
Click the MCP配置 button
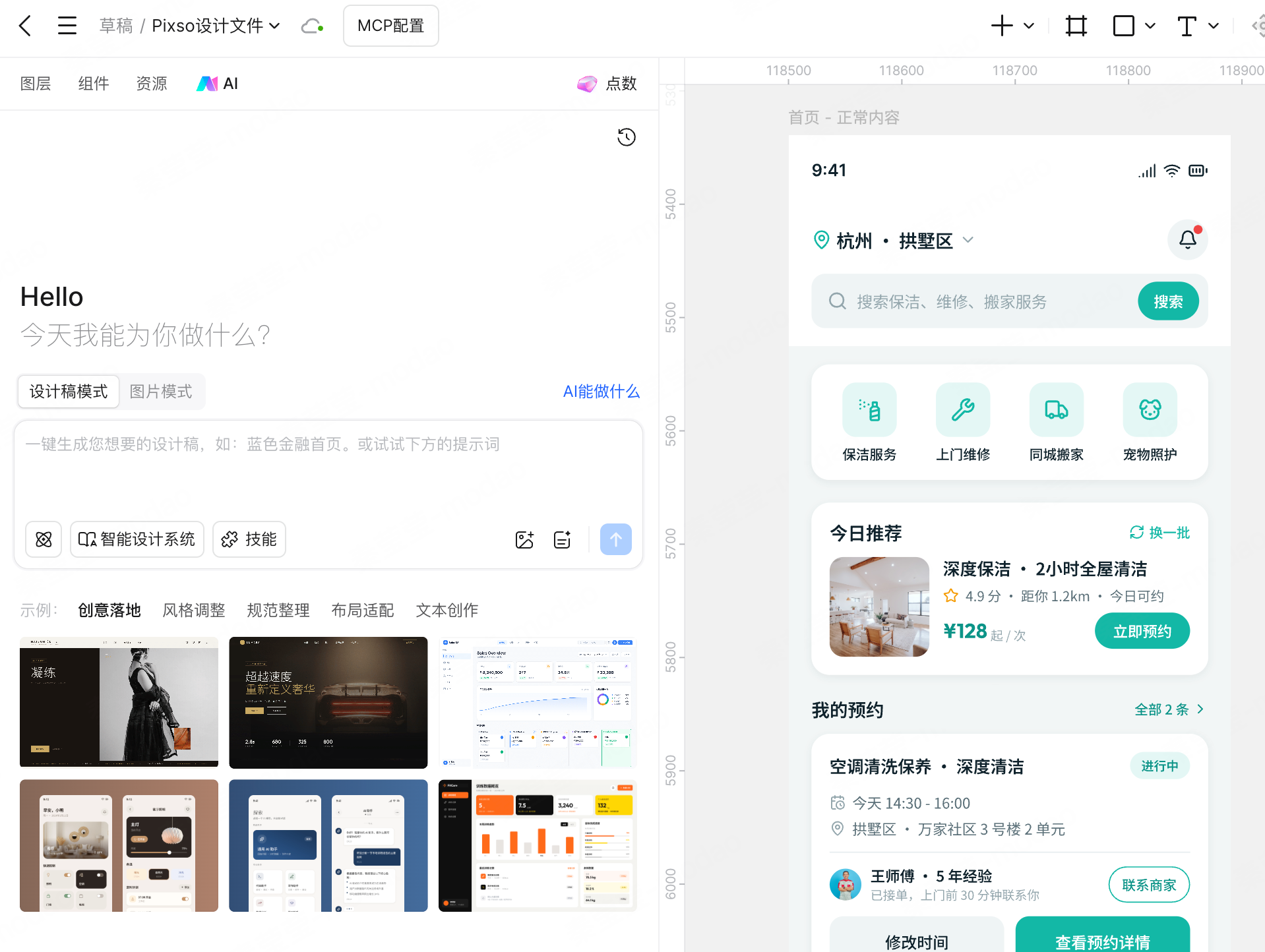pos(391,26)
